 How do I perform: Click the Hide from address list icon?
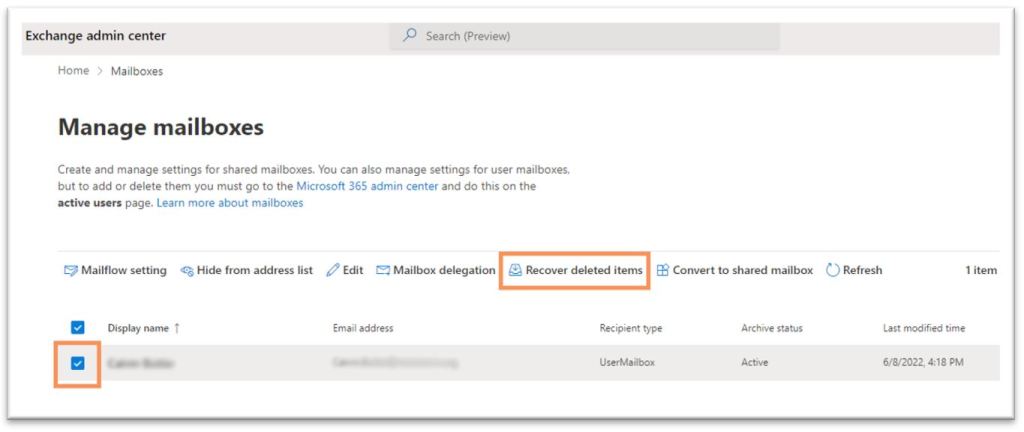click(187, 270)
